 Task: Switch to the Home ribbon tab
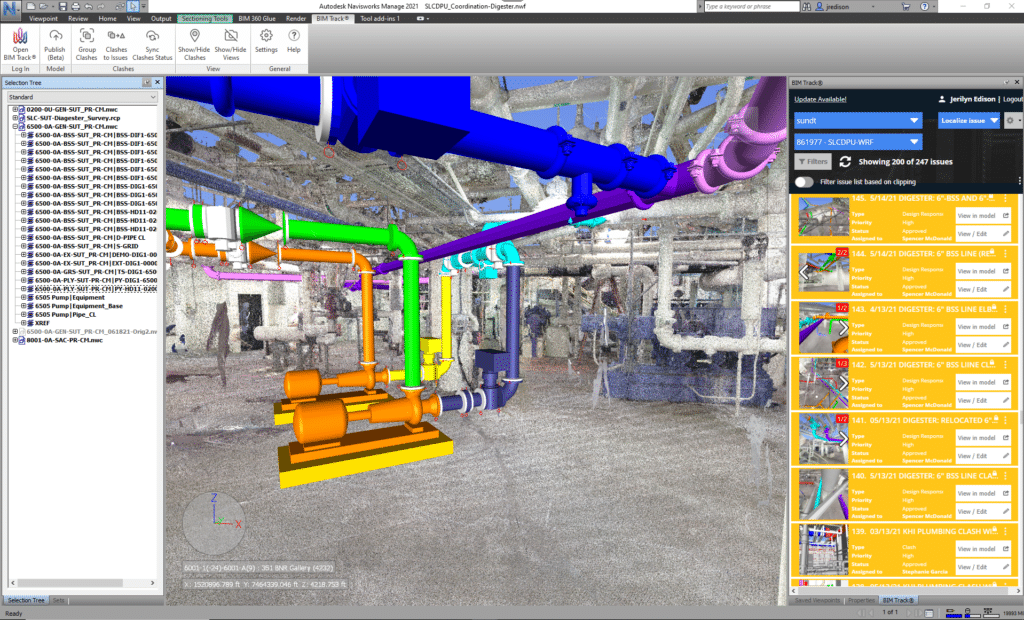[107, 19]
